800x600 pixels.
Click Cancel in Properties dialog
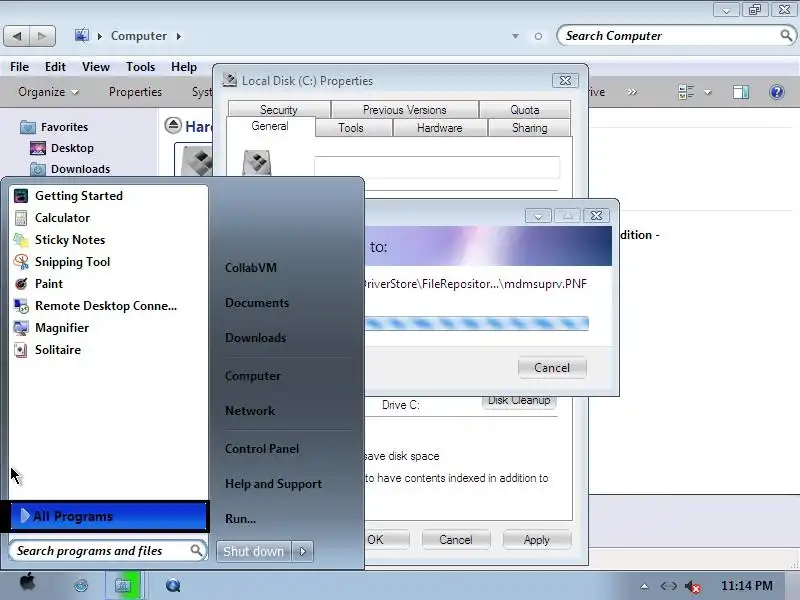click(x=456, y=540)
